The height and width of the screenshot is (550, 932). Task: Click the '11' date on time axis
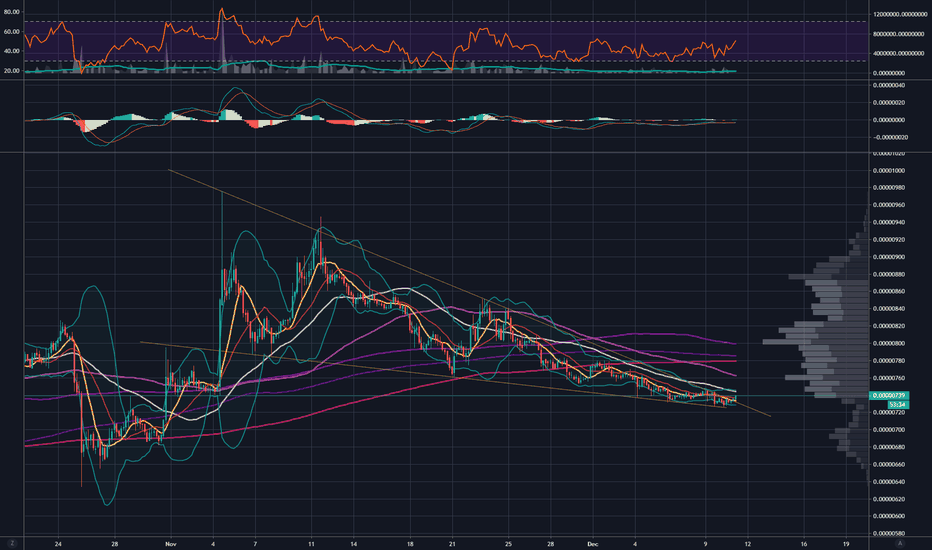311,543
